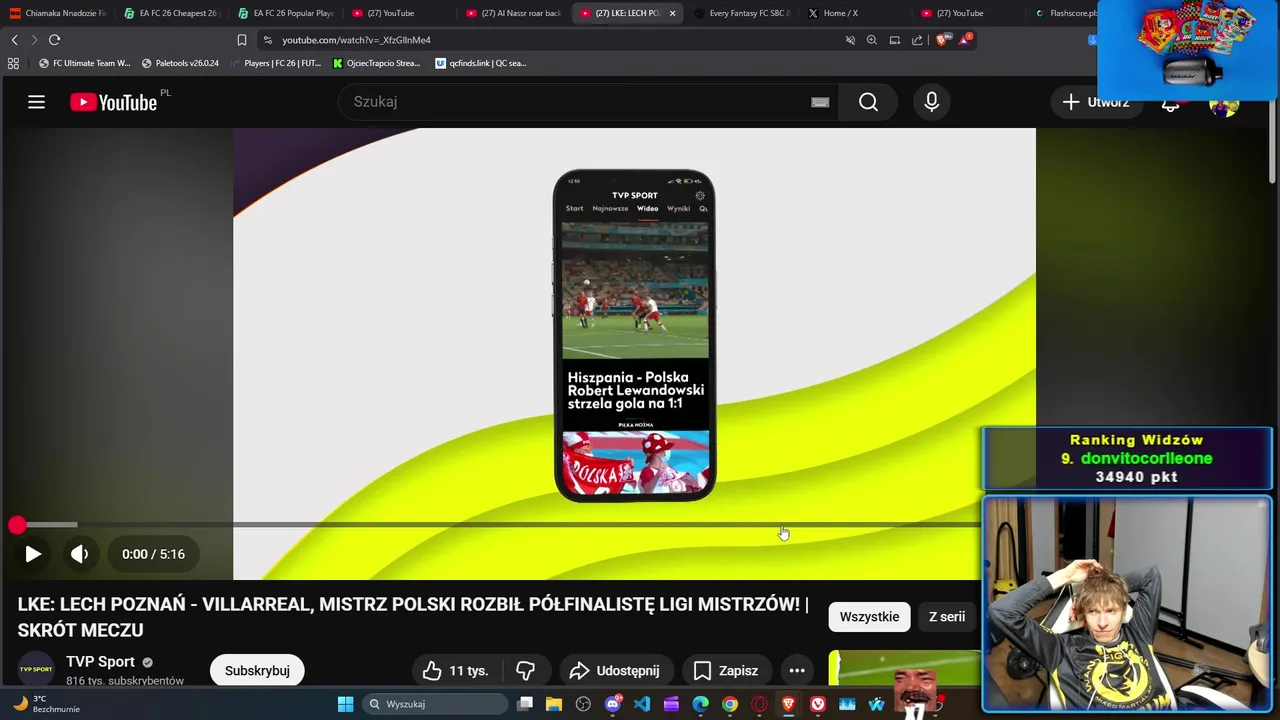Open the three-dot more actions menu
Image resolution: width=1280 pixels, height=720 pixels.
pos(797,670)
